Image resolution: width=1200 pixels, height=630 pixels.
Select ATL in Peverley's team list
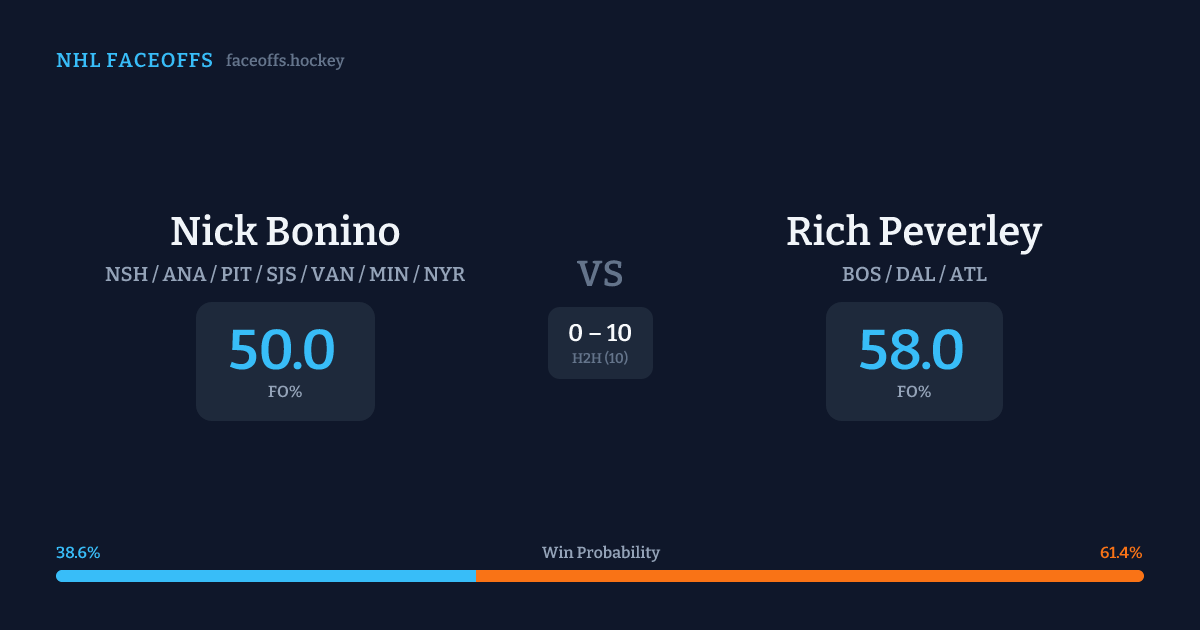tap(967, 274)
